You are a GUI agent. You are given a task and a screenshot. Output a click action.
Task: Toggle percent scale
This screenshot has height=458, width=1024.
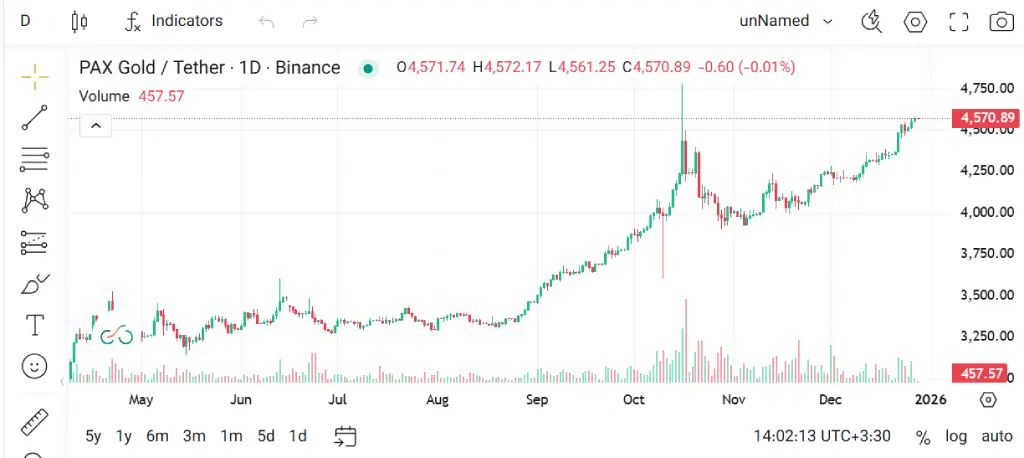click(923, 436)
